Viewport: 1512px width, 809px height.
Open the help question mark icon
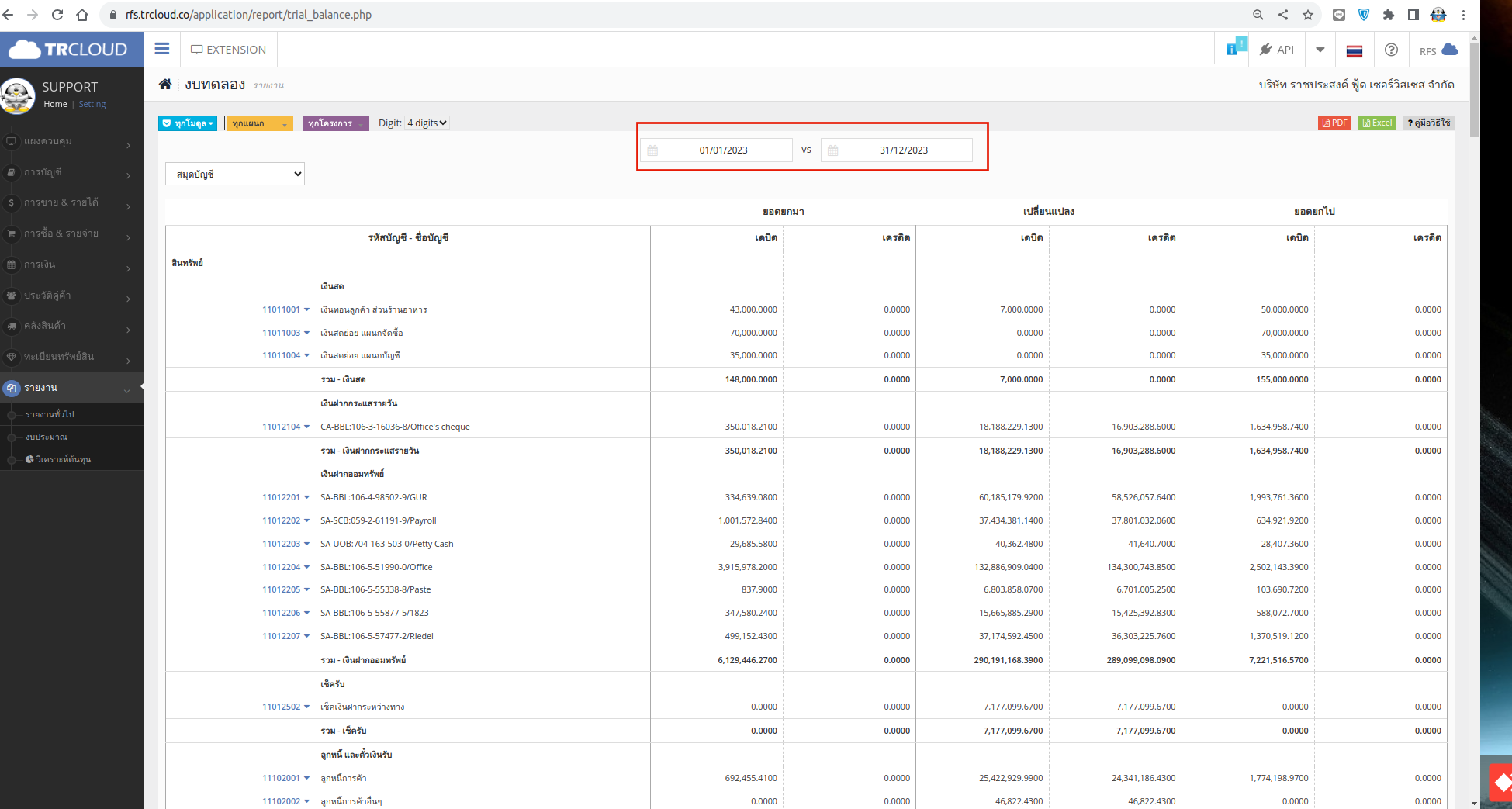click(1392, 50)
